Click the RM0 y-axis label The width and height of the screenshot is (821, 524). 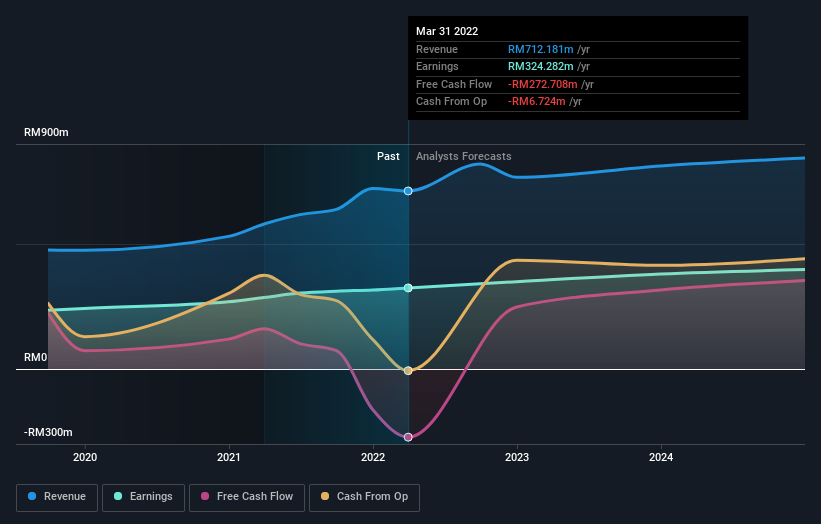point(36,358)
